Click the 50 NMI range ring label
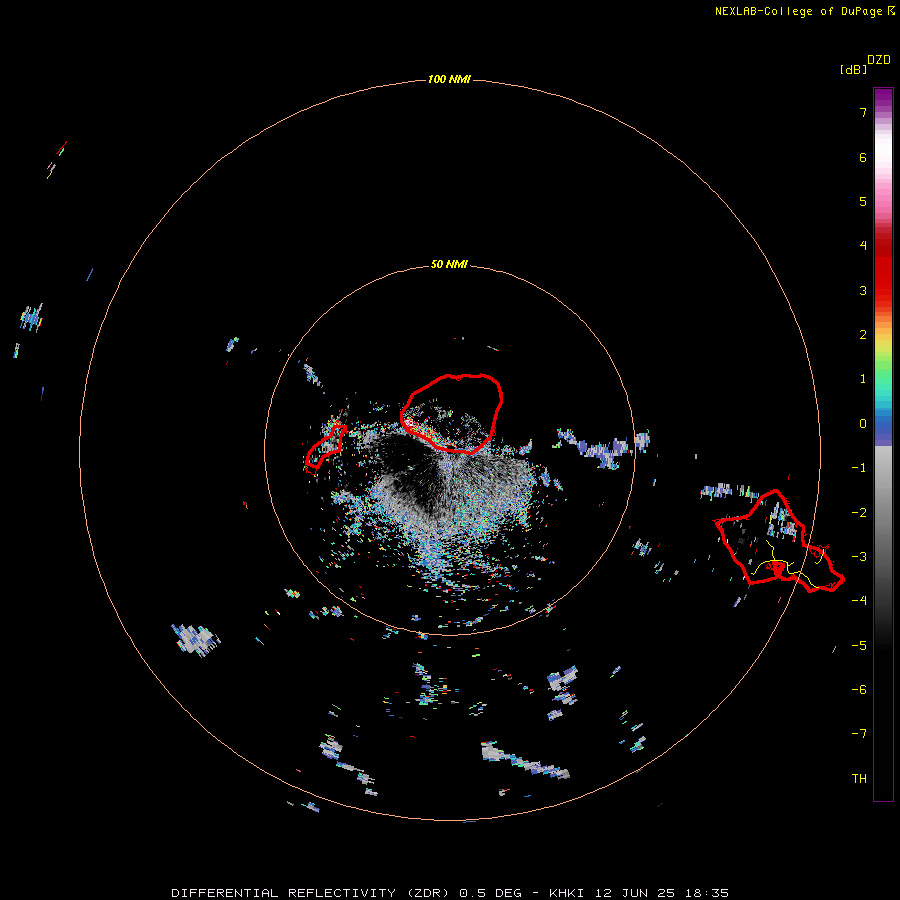 pyautogui.click(x=449, y=264)
